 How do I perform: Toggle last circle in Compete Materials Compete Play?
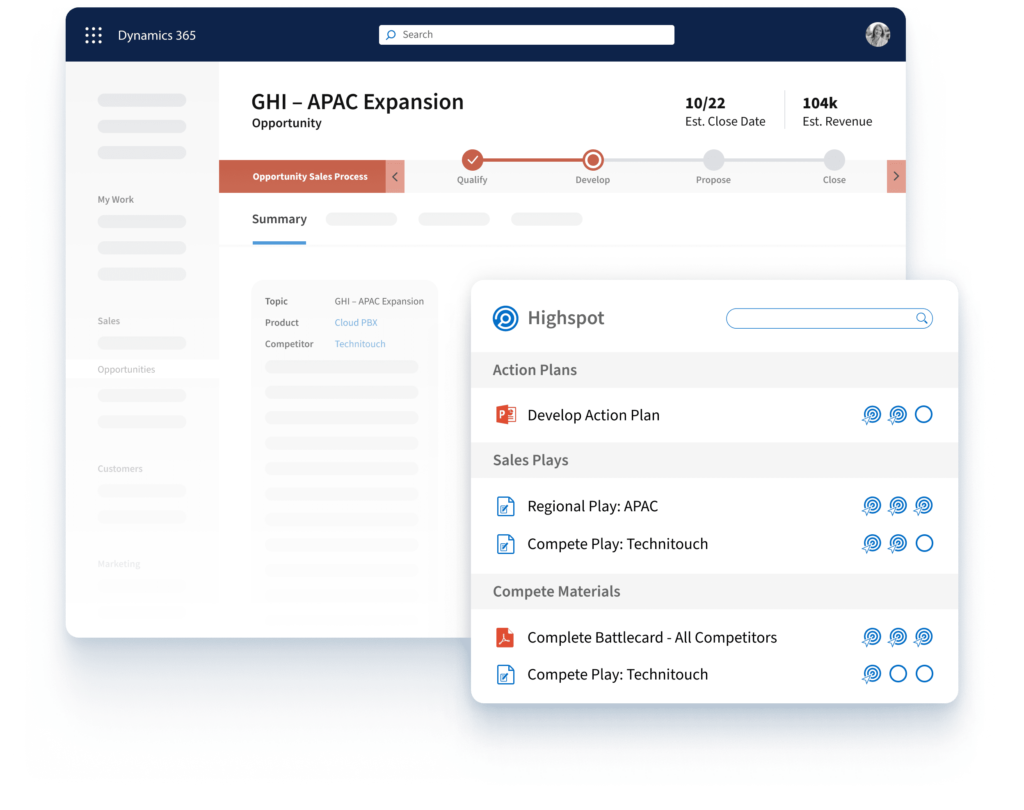(924, 673)
